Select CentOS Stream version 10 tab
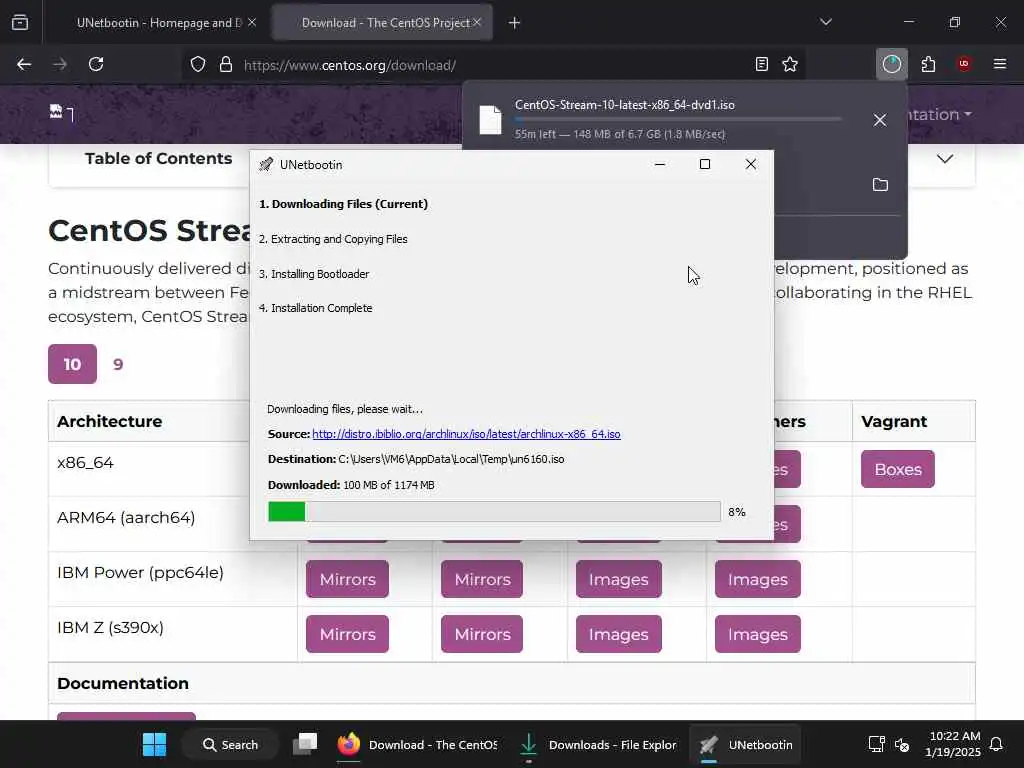 [72, 364]
